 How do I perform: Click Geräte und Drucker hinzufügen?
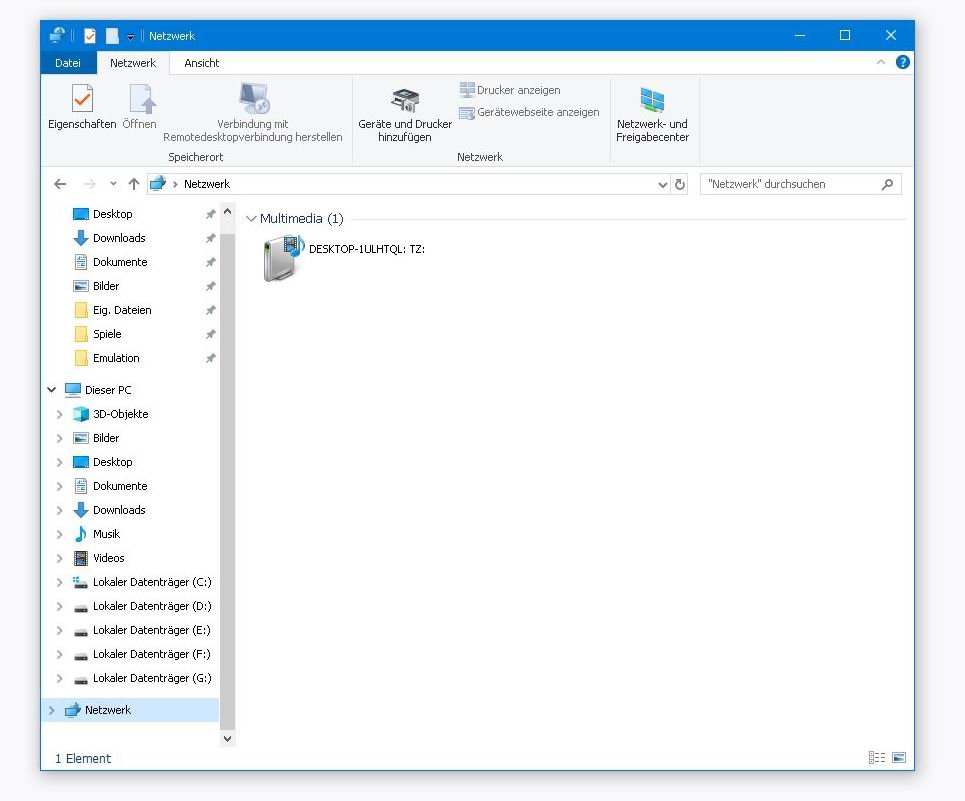405,114
